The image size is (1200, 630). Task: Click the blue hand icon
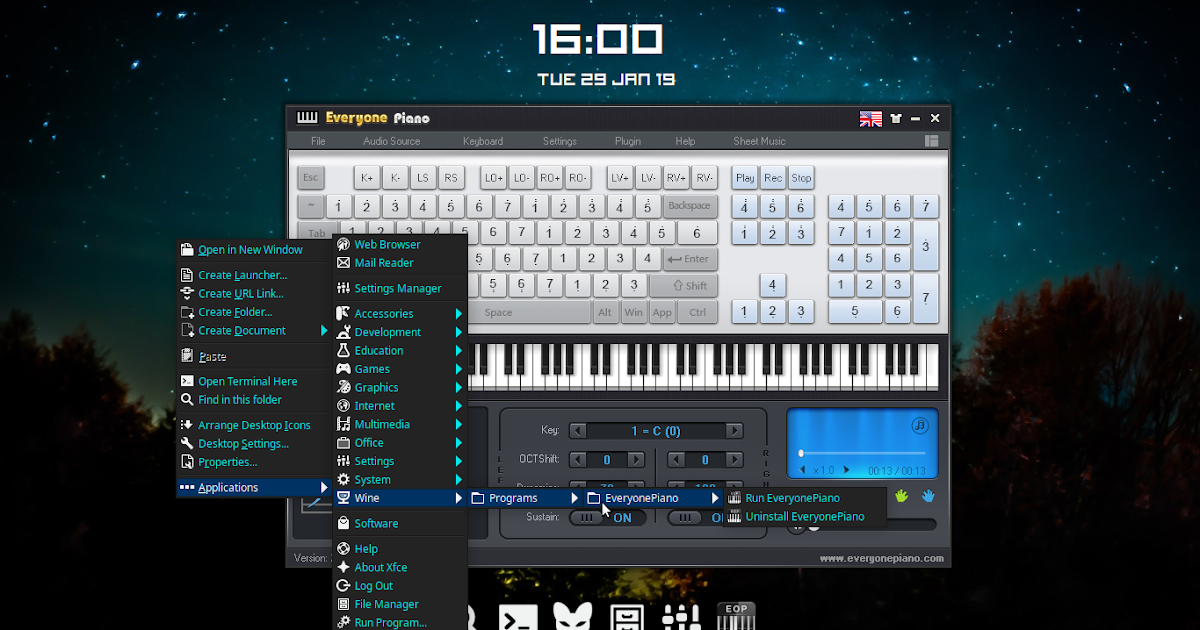[x=928, y=495]
